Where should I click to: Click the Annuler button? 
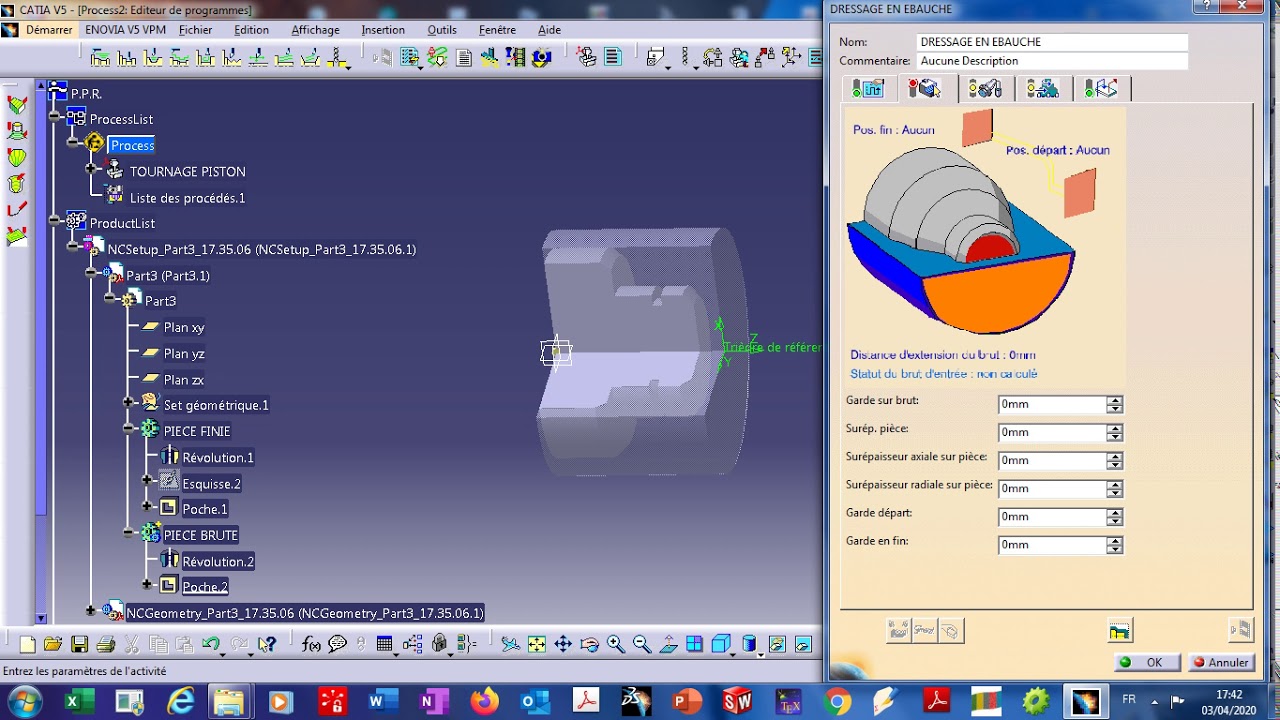pyautogui.click(x=1220, y=662)
